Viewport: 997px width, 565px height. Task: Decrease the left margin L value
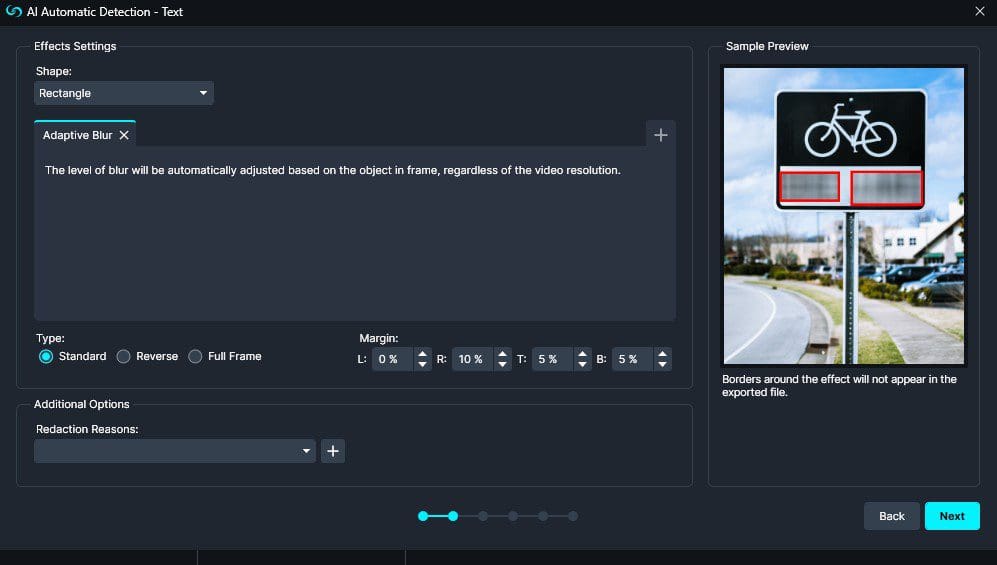pos(422,365)
